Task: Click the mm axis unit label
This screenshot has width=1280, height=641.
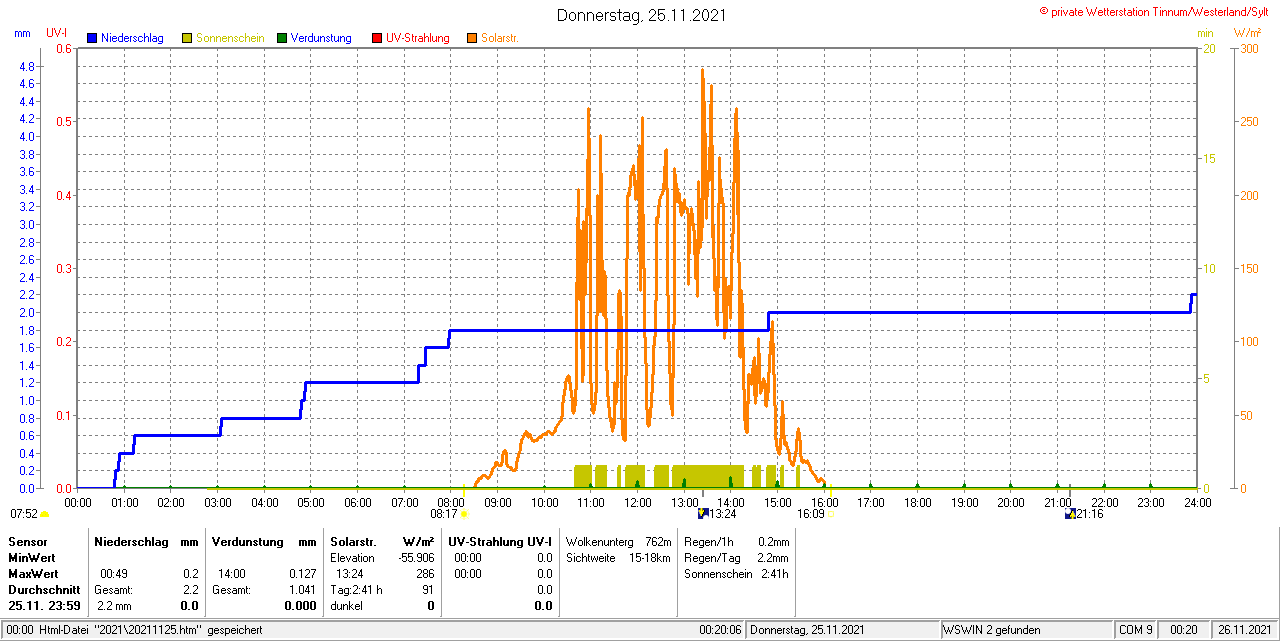Action: (x=23, y=33)
